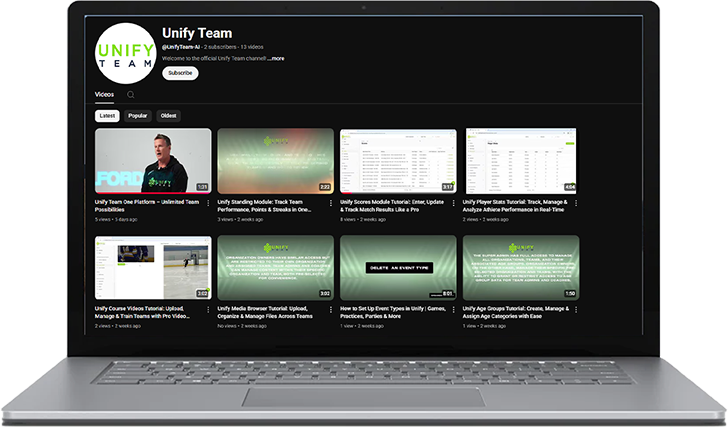
Task: Open the channel search magnifier icon
Action: click(131, 95)
